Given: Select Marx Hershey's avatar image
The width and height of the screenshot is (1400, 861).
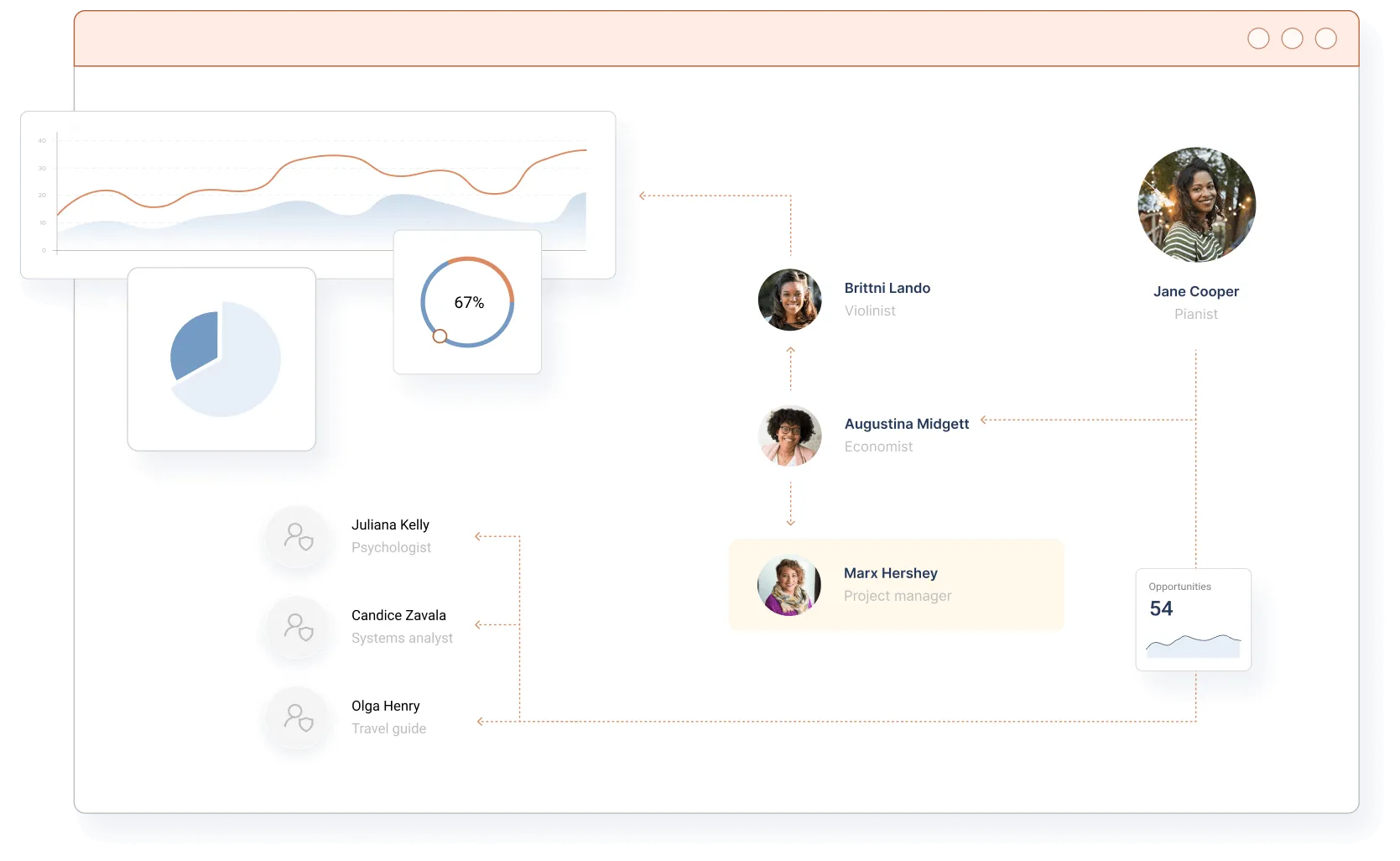Looking at the screenshot, I should 789,585.
